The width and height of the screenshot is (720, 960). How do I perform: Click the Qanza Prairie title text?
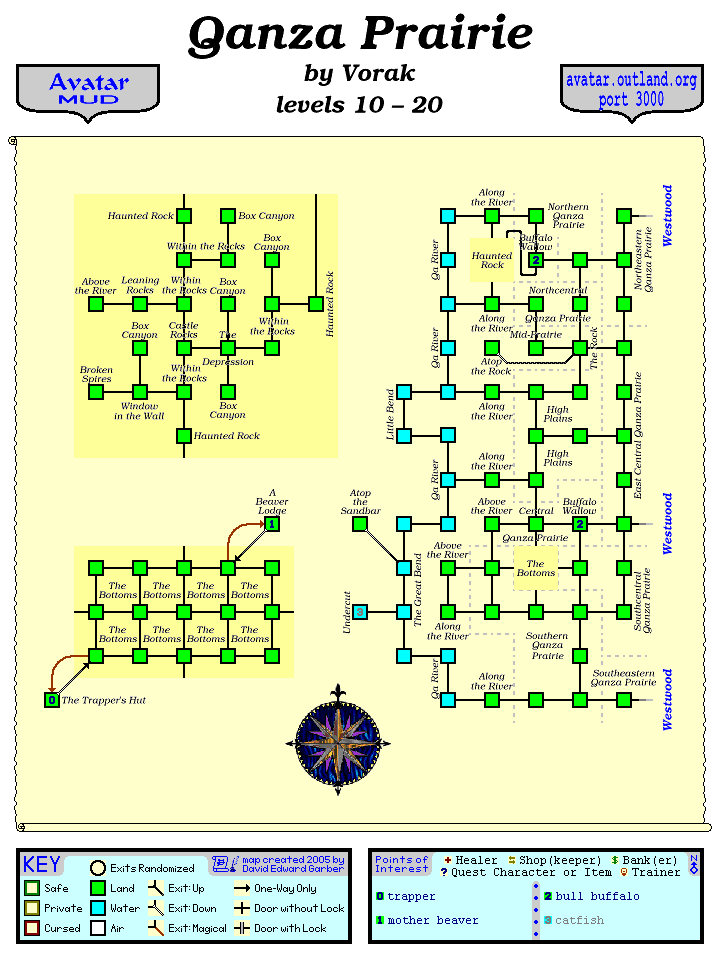360,35
